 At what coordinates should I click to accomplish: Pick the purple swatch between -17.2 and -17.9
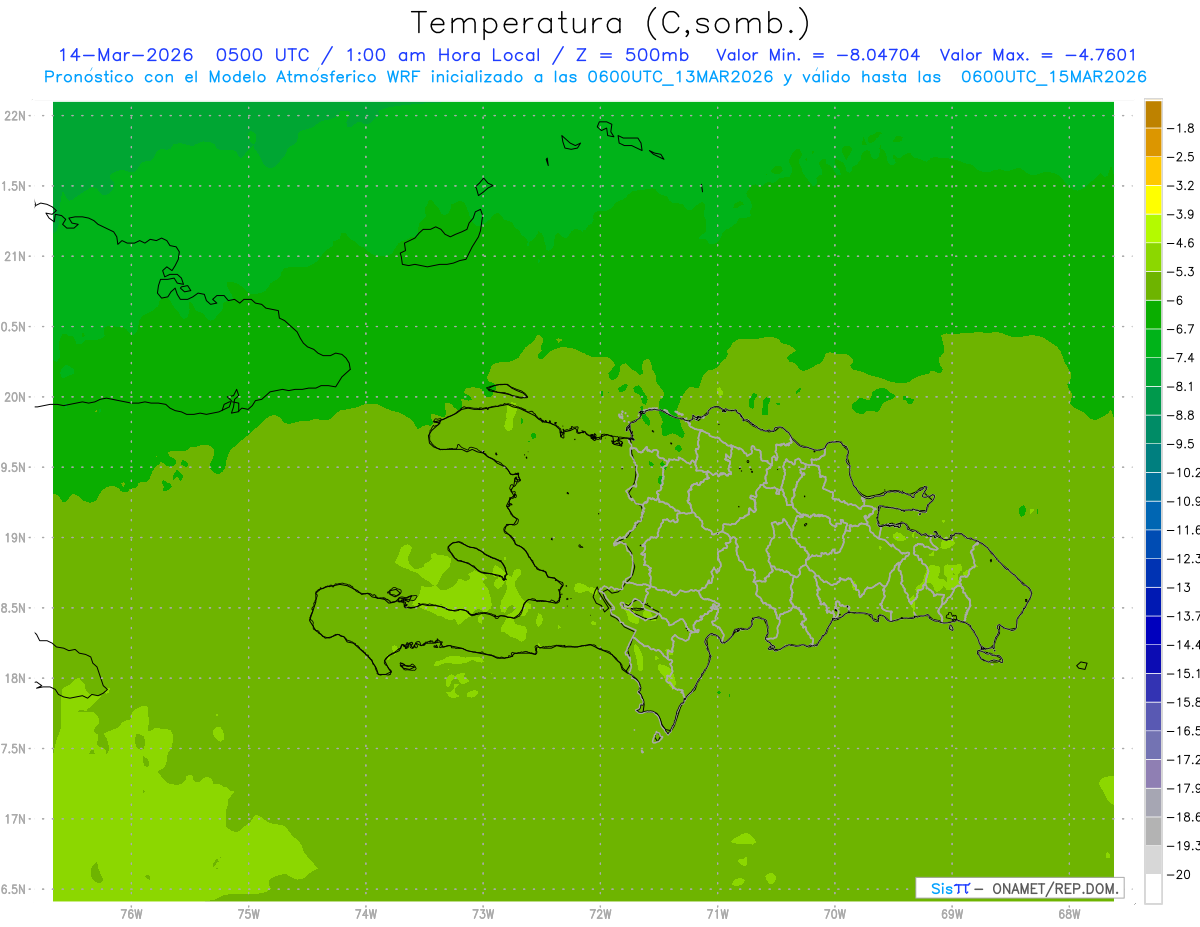[1153, 774]
